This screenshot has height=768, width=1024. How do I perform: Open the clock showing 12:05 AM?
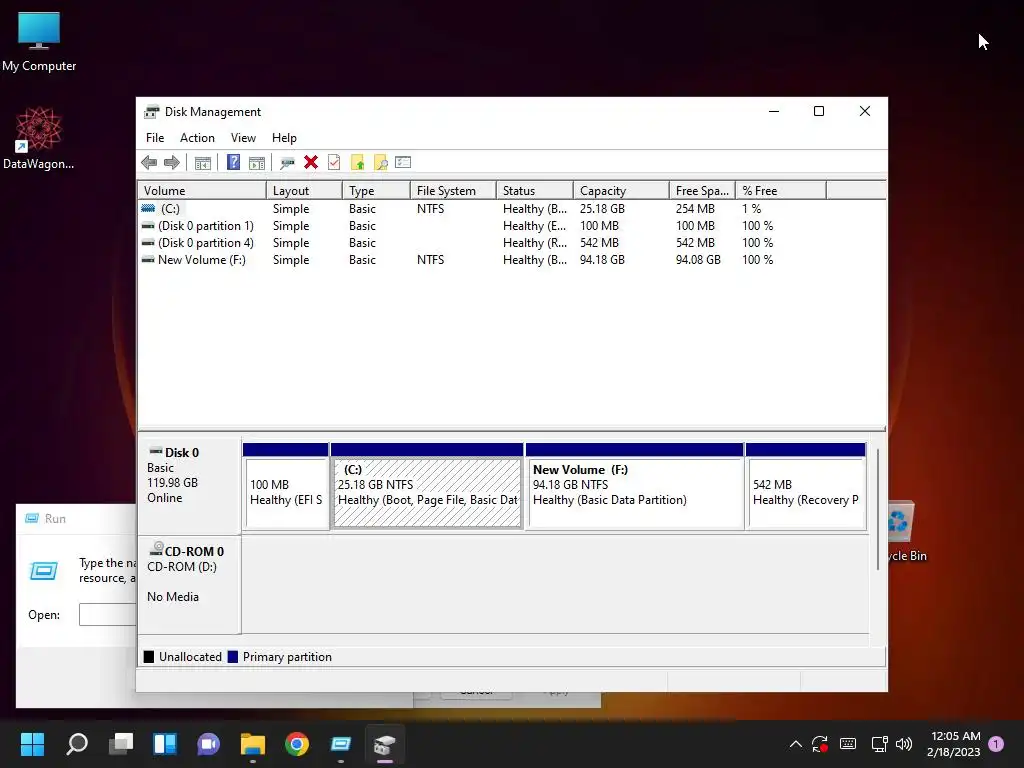[954, 744]
